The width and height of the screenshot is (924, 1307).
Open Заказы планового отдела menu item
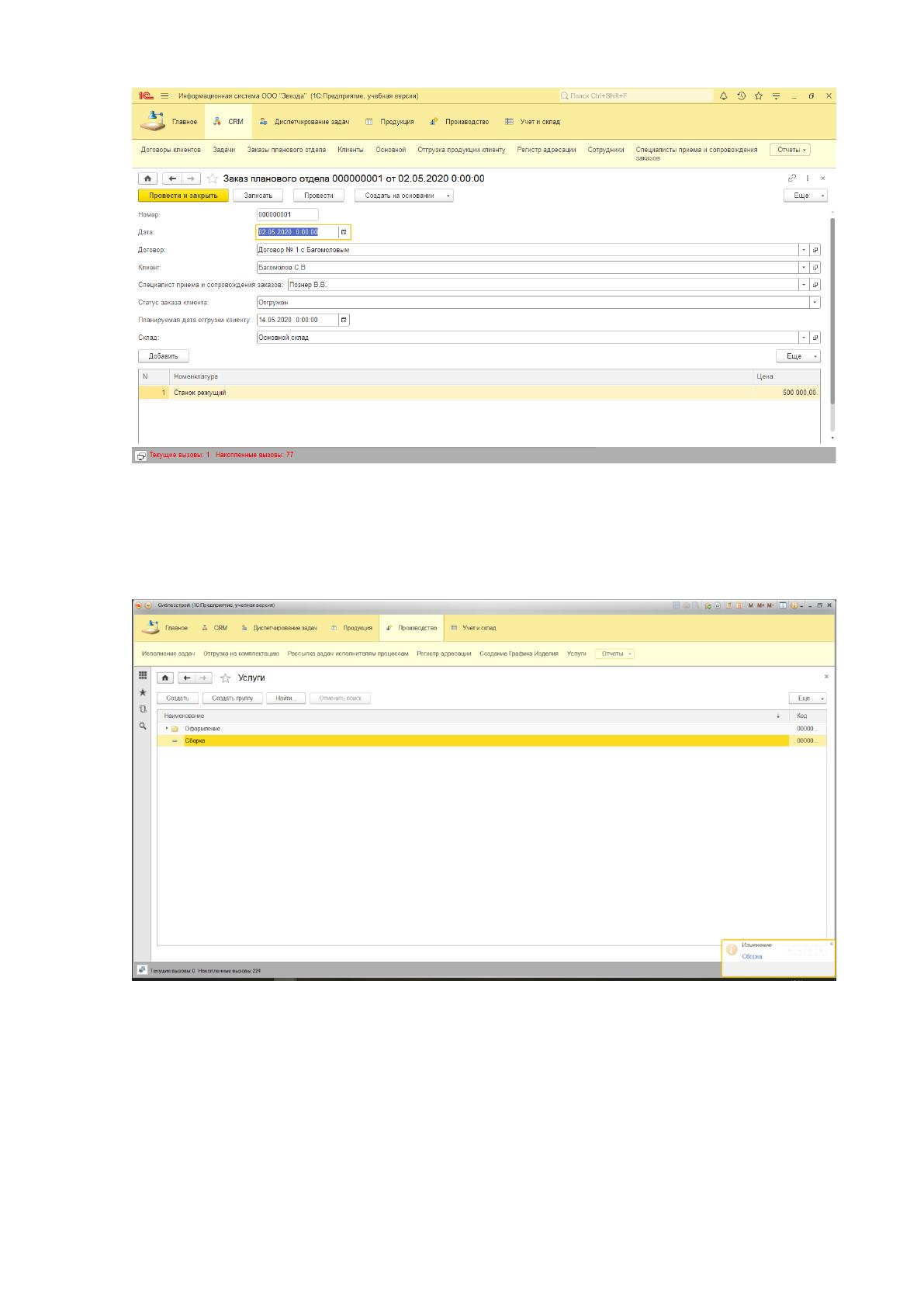pyautogui.click(x=286, y=150)
